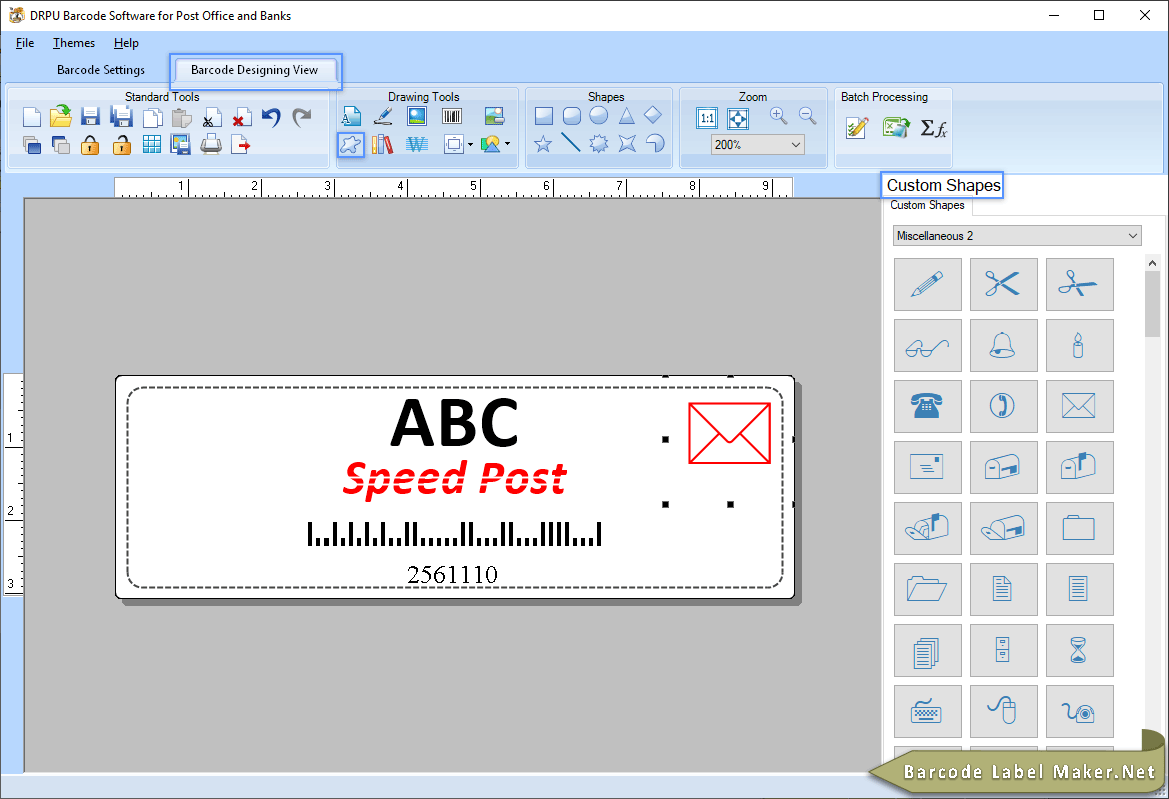Expand the border frame tool dropdown arrow
1169x799 pixels.
pyautogui.click(x=470, y=145)
